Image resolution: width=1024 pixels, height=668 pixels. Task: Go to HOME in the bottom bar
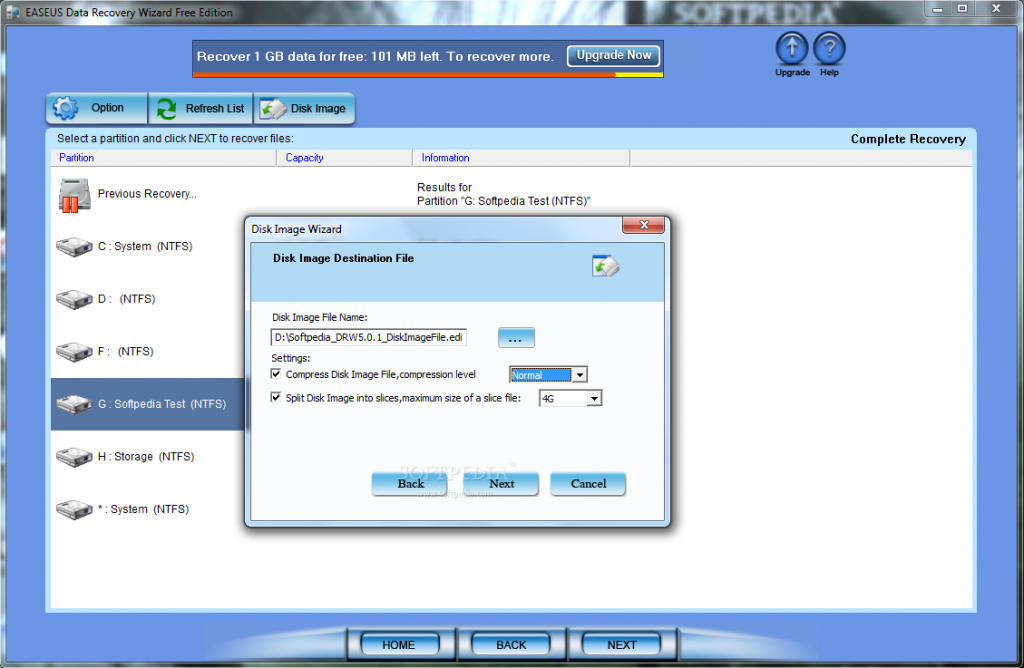pyautogui.click(x=398, y=644)
